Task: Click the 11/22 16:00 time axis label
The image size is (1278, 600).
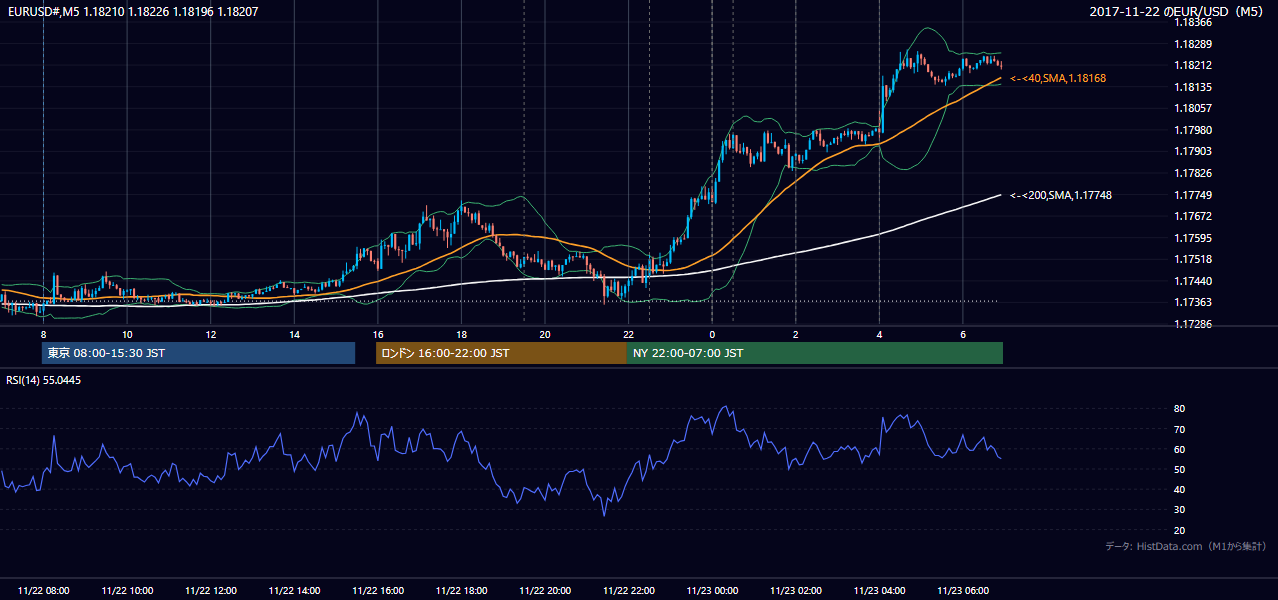Action: (378, 590)
